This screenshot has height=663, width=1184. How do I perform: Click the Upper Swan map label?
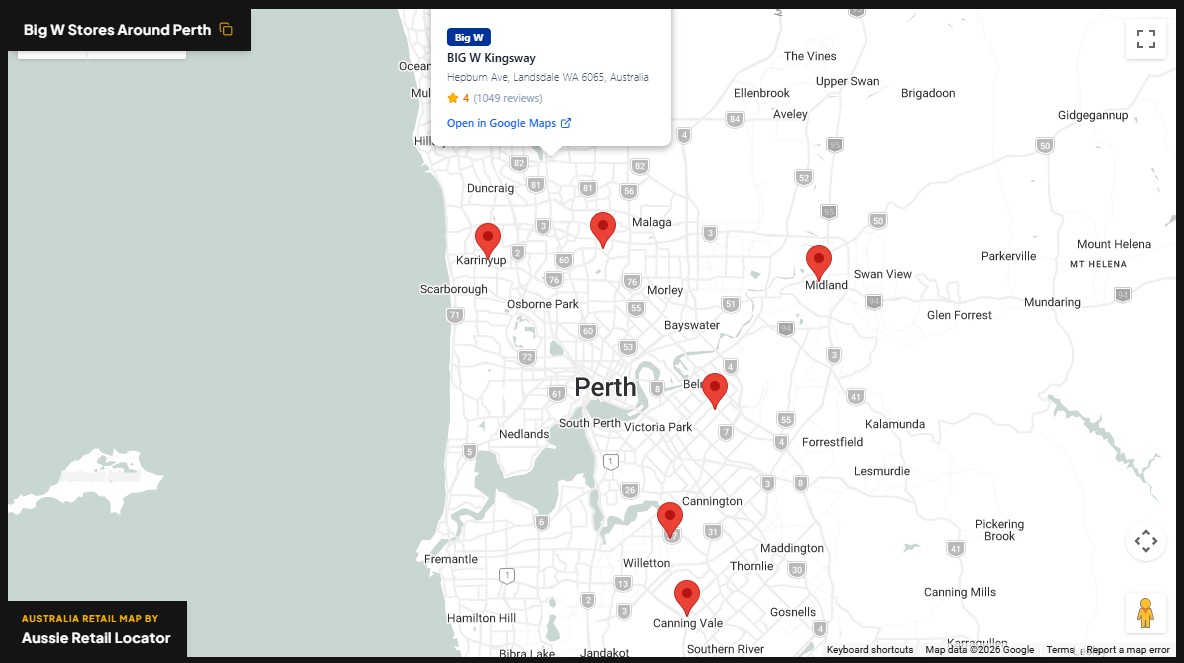847,82
